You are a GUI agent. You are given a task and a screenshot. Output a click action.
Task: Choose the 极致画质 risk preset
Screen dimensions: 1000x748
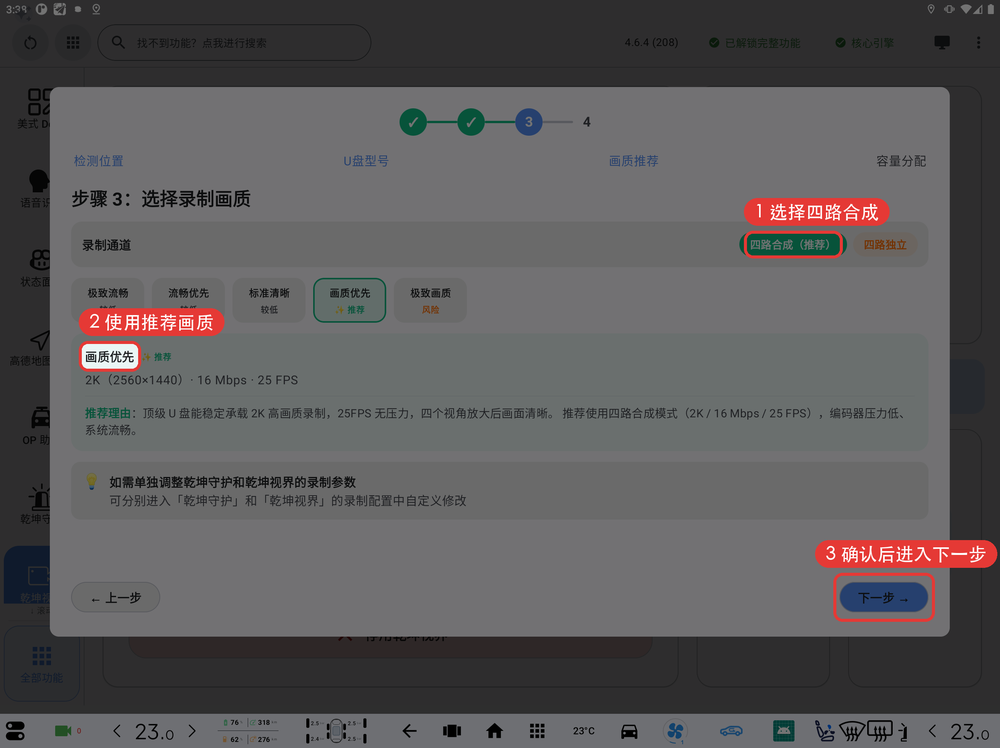[430, 300]
